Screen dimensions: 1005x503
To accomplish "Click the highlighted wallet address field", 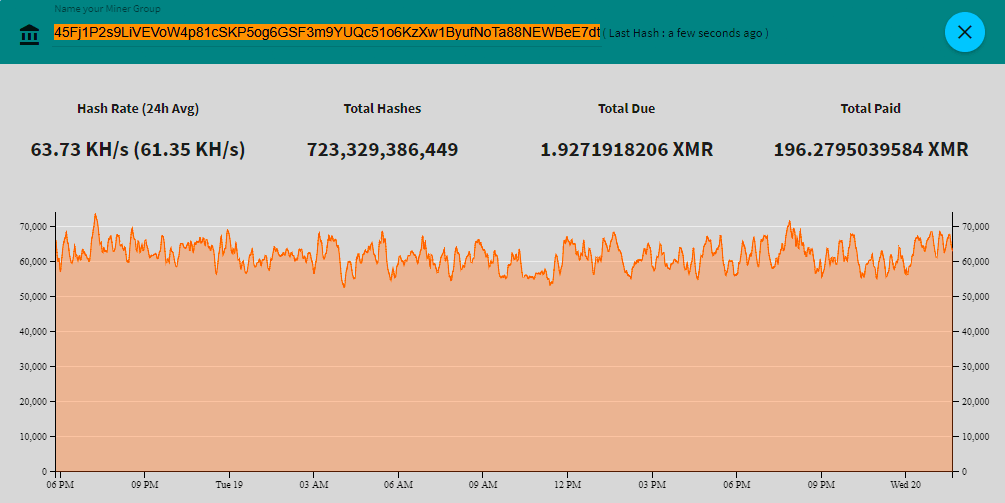I will coord(326,32).
